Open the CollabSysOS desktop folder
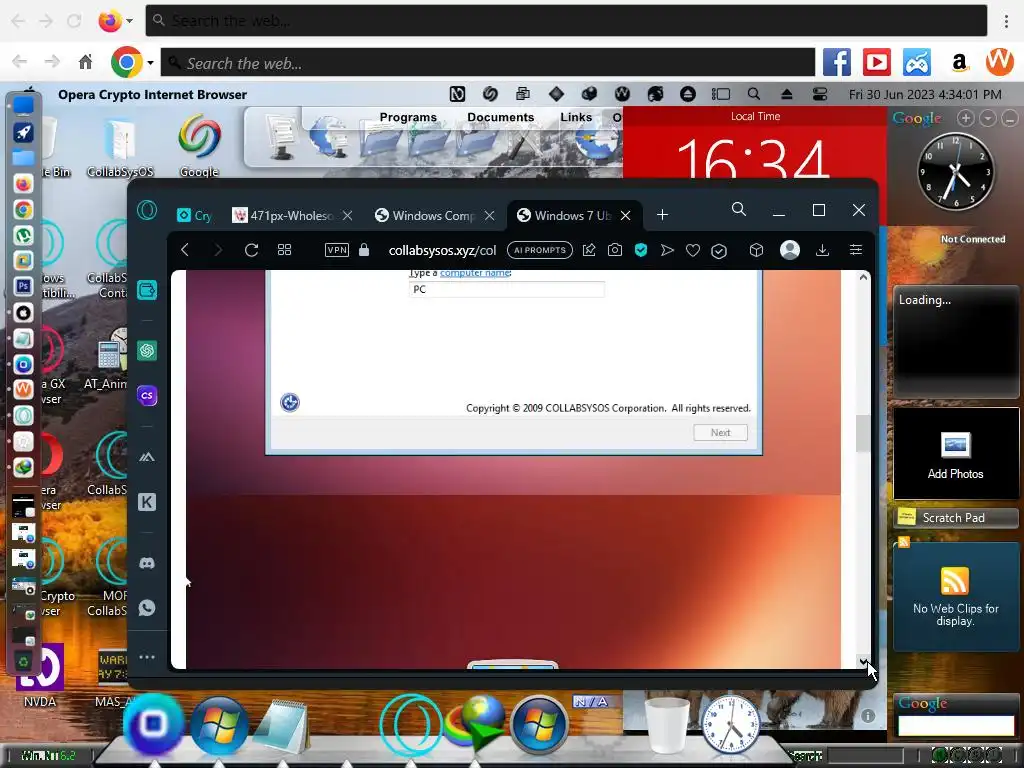This screenshot has height=768, width=1024. click(x=120, y=147)
